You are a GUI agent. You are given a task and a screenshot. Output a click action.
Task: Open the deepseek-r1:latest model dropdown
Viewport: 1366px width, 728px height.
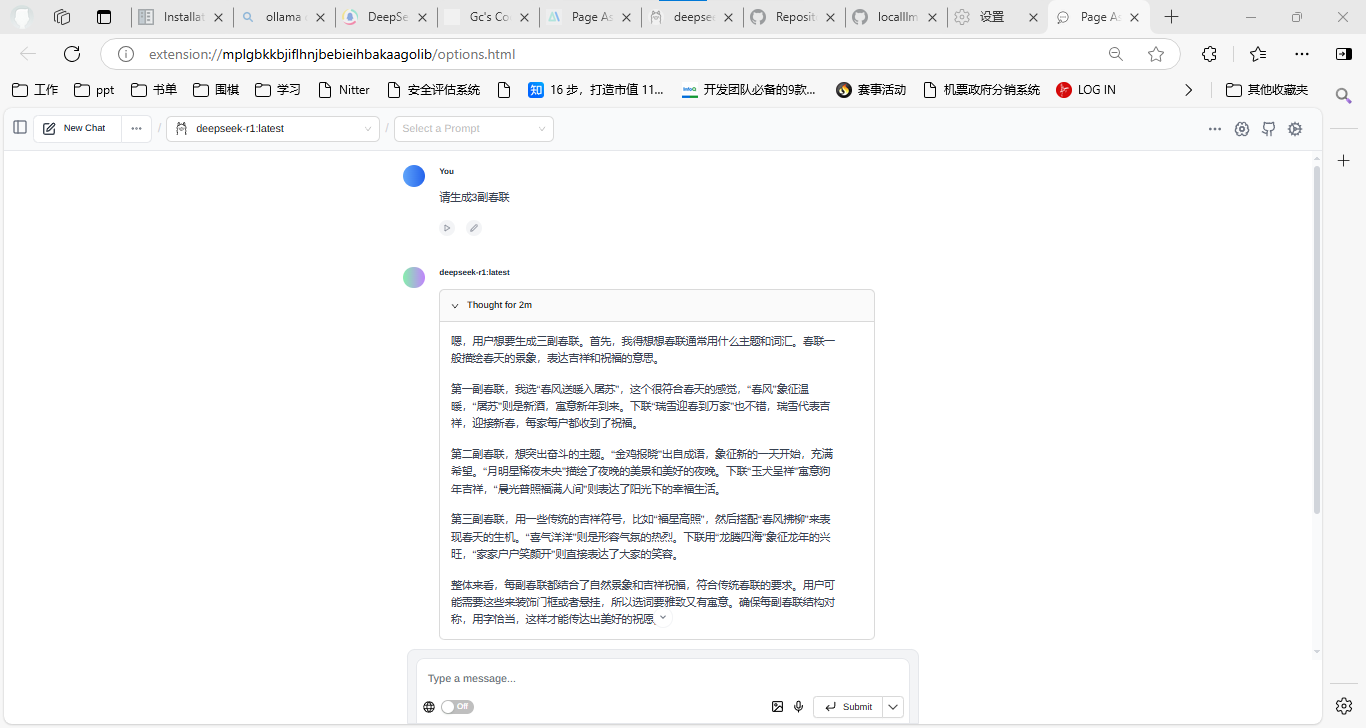[x=272, y=128]
